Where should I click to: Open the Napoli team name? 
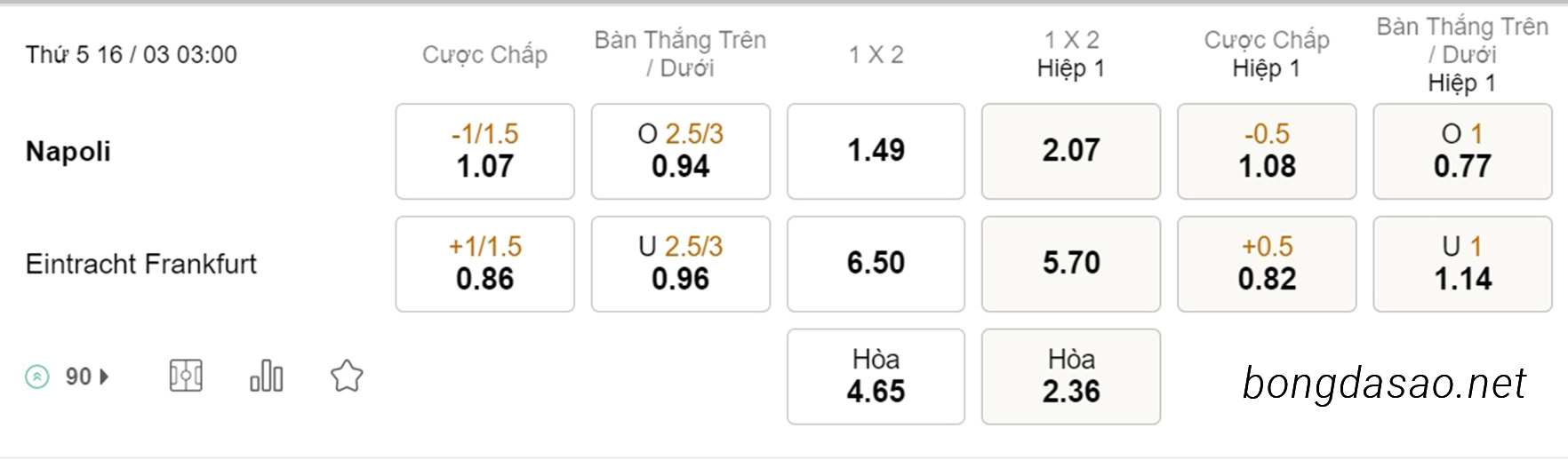pyautogui.click(x=68, y=151)
